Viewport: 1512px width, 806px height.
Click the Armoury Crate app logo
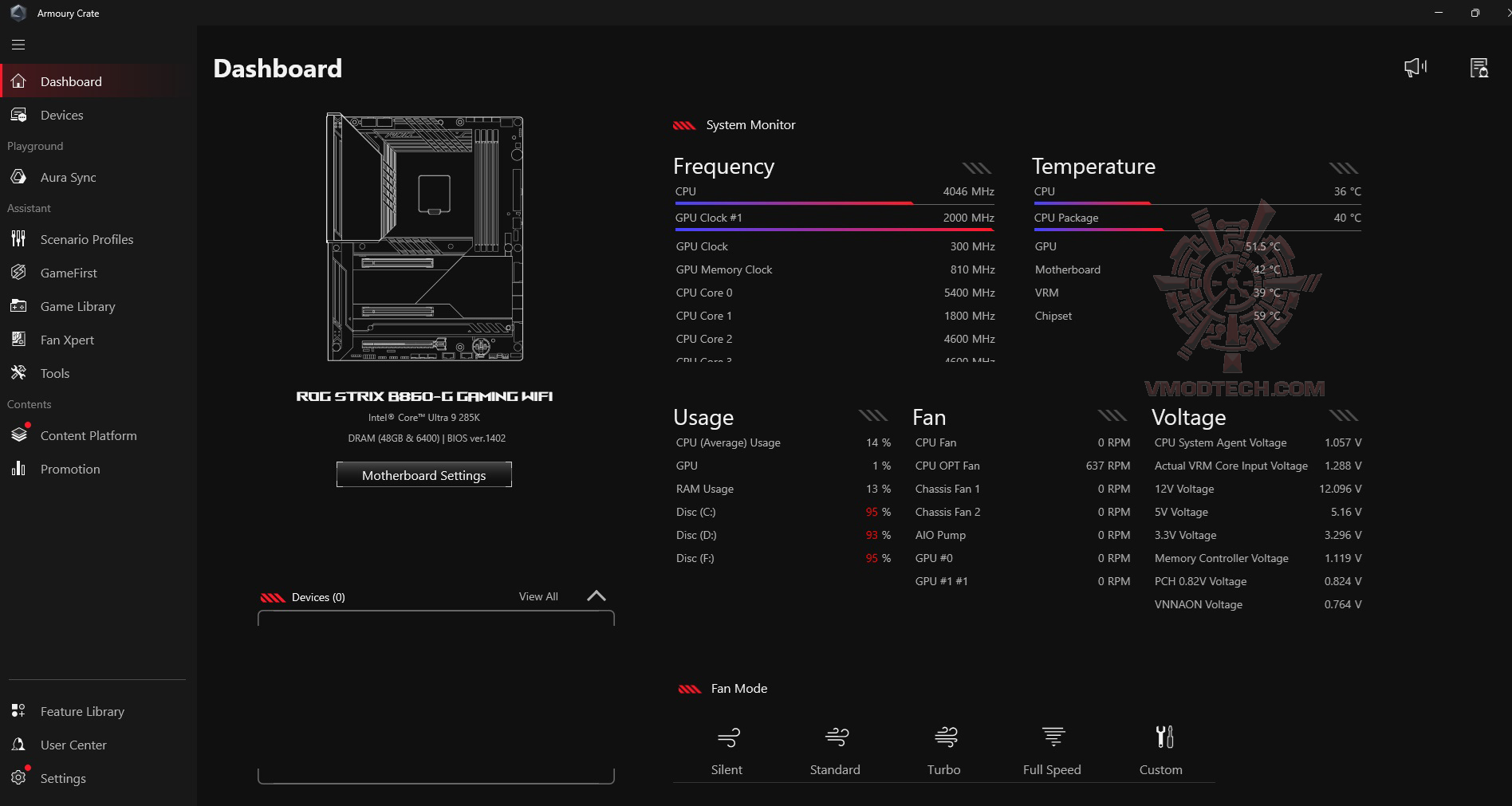[18, 13]
